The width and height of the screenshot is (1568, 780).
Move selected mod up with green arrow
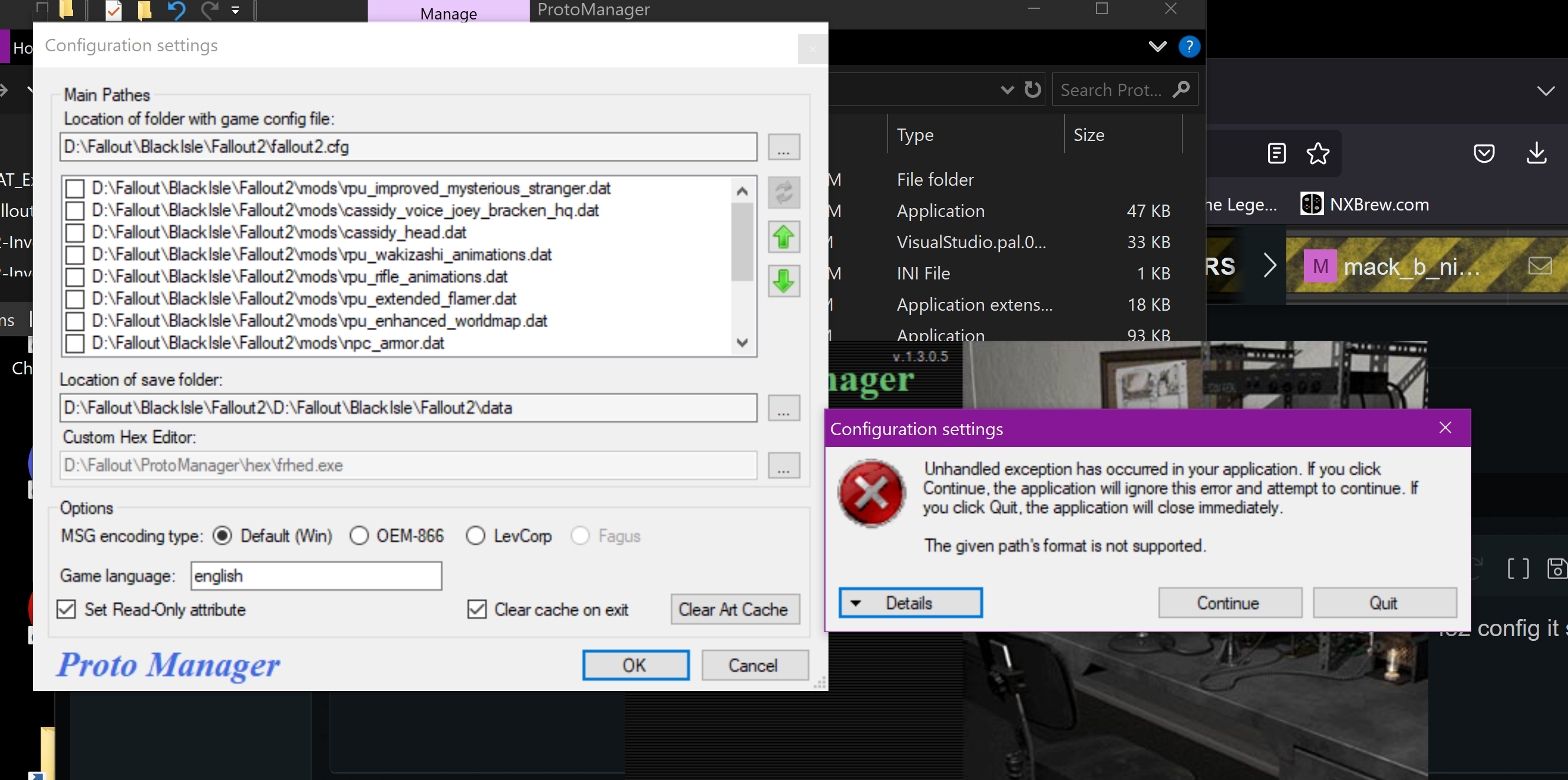point(783,237)
